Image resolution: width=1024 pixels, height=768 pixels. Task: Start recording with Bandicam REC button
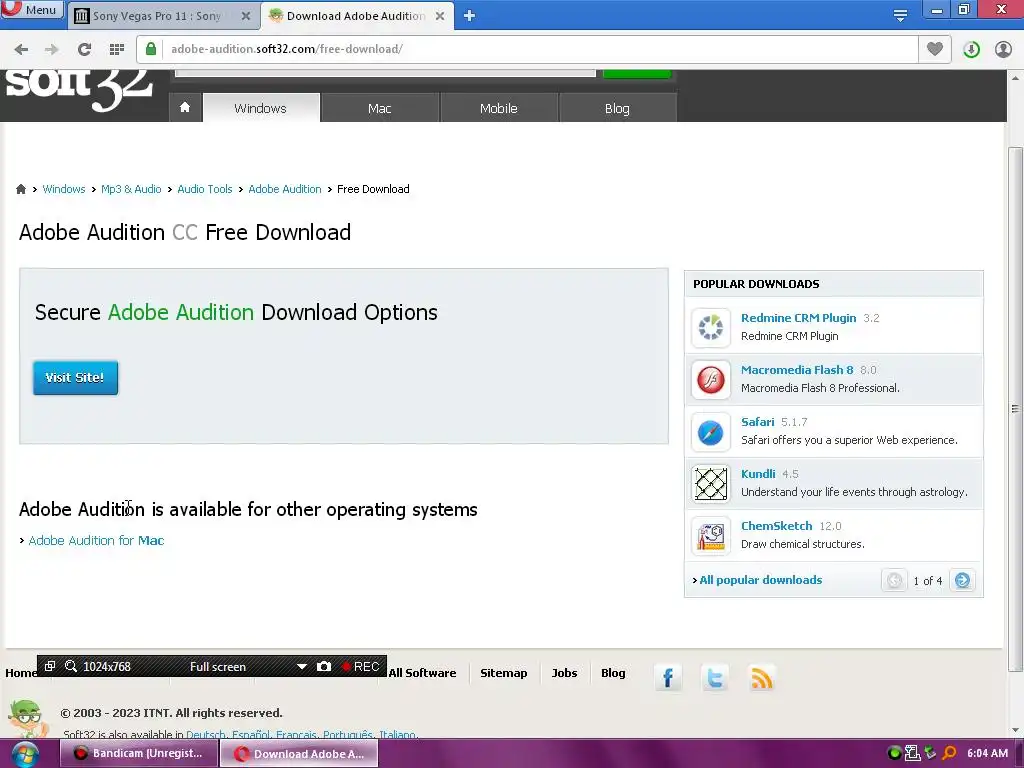click(x=361, y=667)
